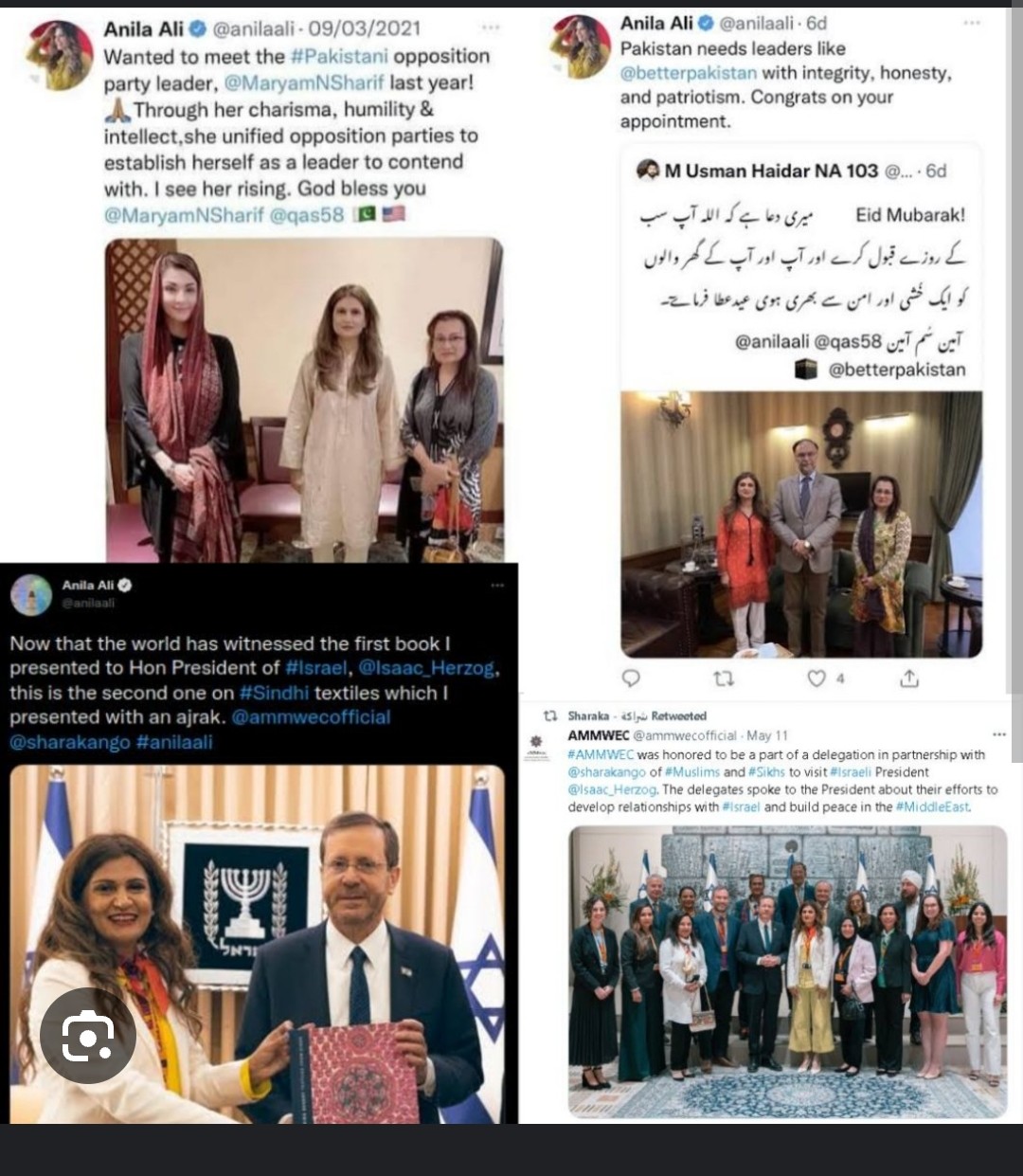This screenshot has height=1176, width=1023.
Task: Open more options on AMMWEC tweet
Action: click(x=999, y=734)
